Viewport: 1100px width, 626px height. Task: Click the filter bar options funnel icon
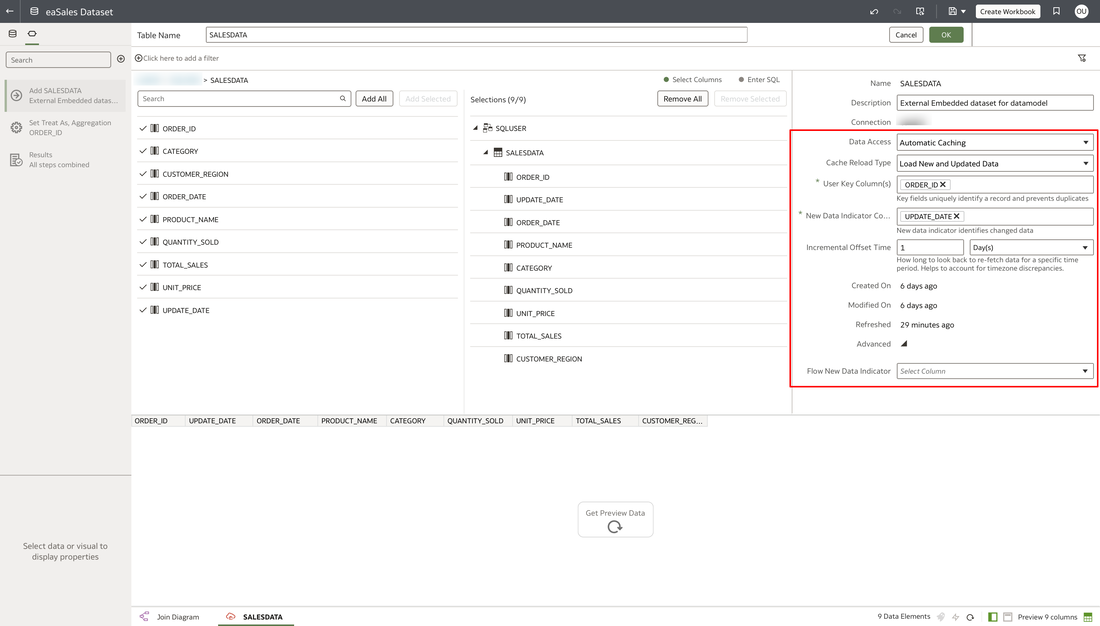[x=1082, y=58]
